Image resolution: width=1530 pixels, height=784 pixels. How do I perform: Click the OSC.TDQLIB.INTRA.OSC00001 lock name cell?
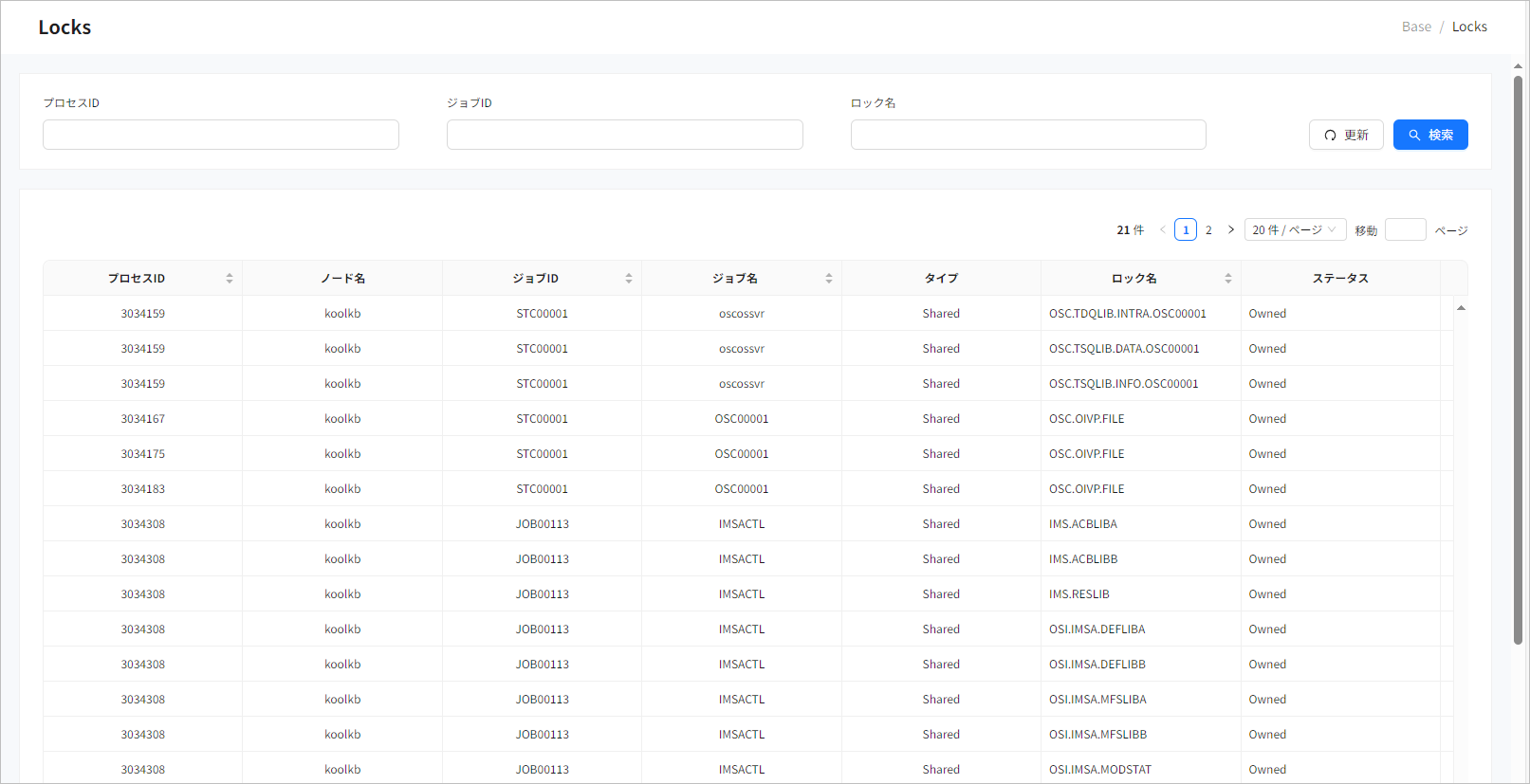coord(1127,314)
